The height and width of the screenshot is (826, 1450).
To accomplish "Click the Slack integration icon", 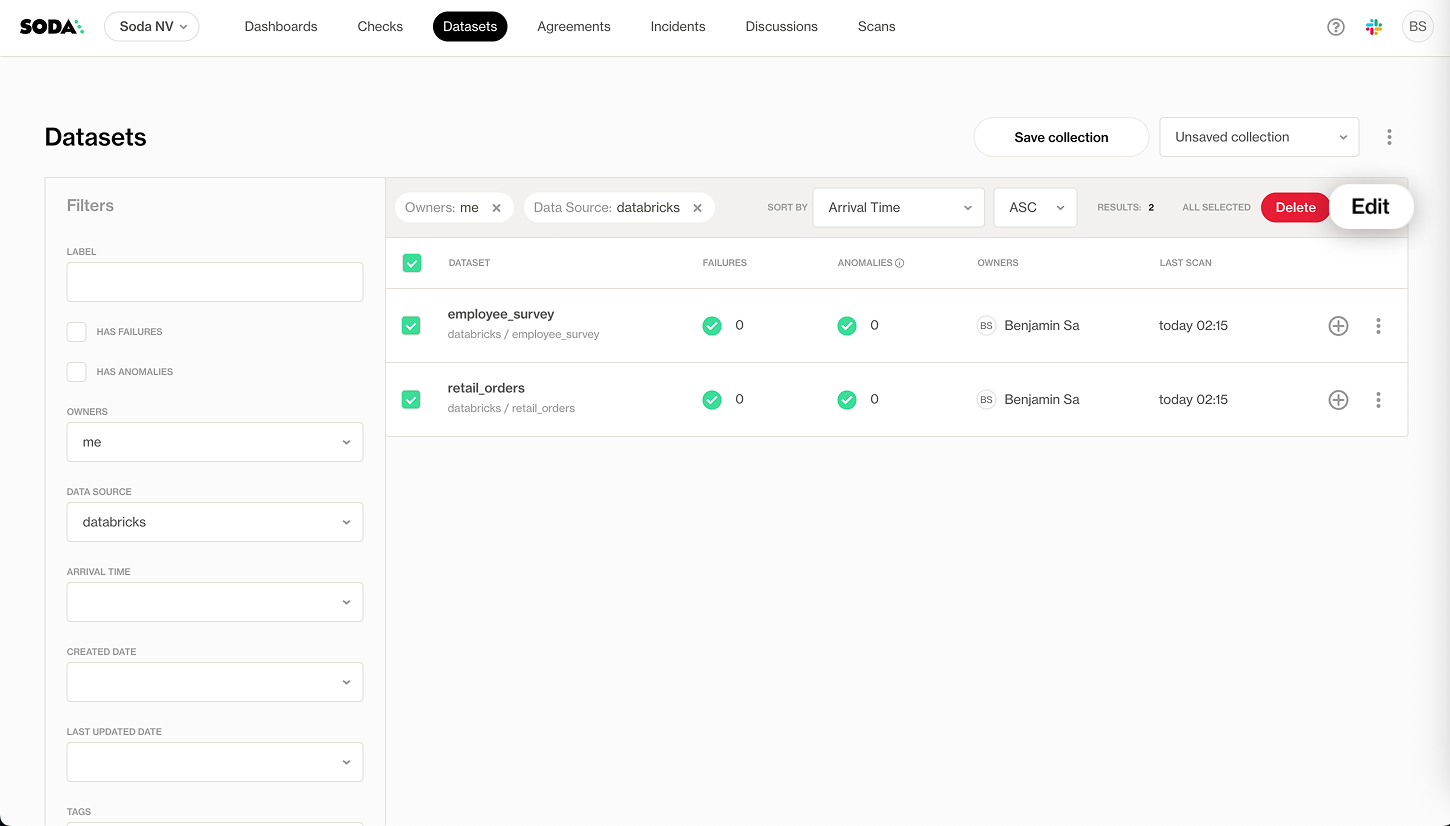I will pos(1374,27).
